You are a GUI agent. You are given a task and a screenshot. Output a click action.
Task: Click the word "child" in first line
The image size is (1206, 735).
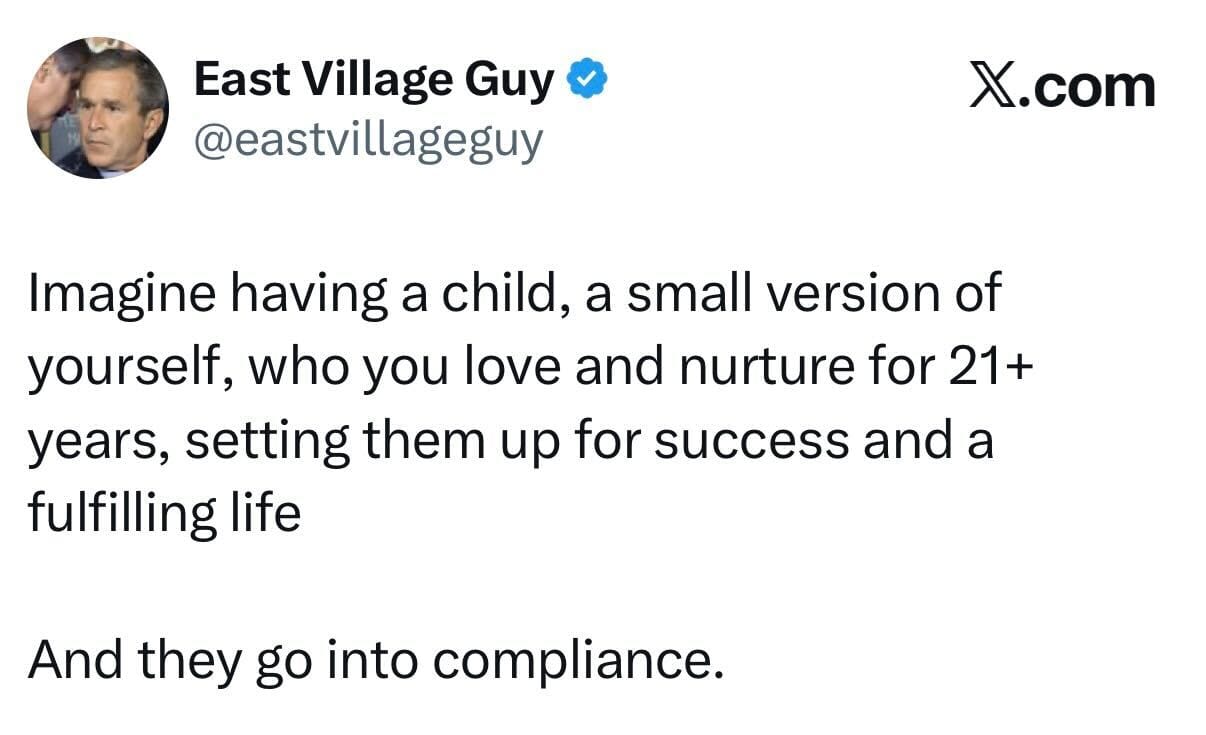pos(515,294)
